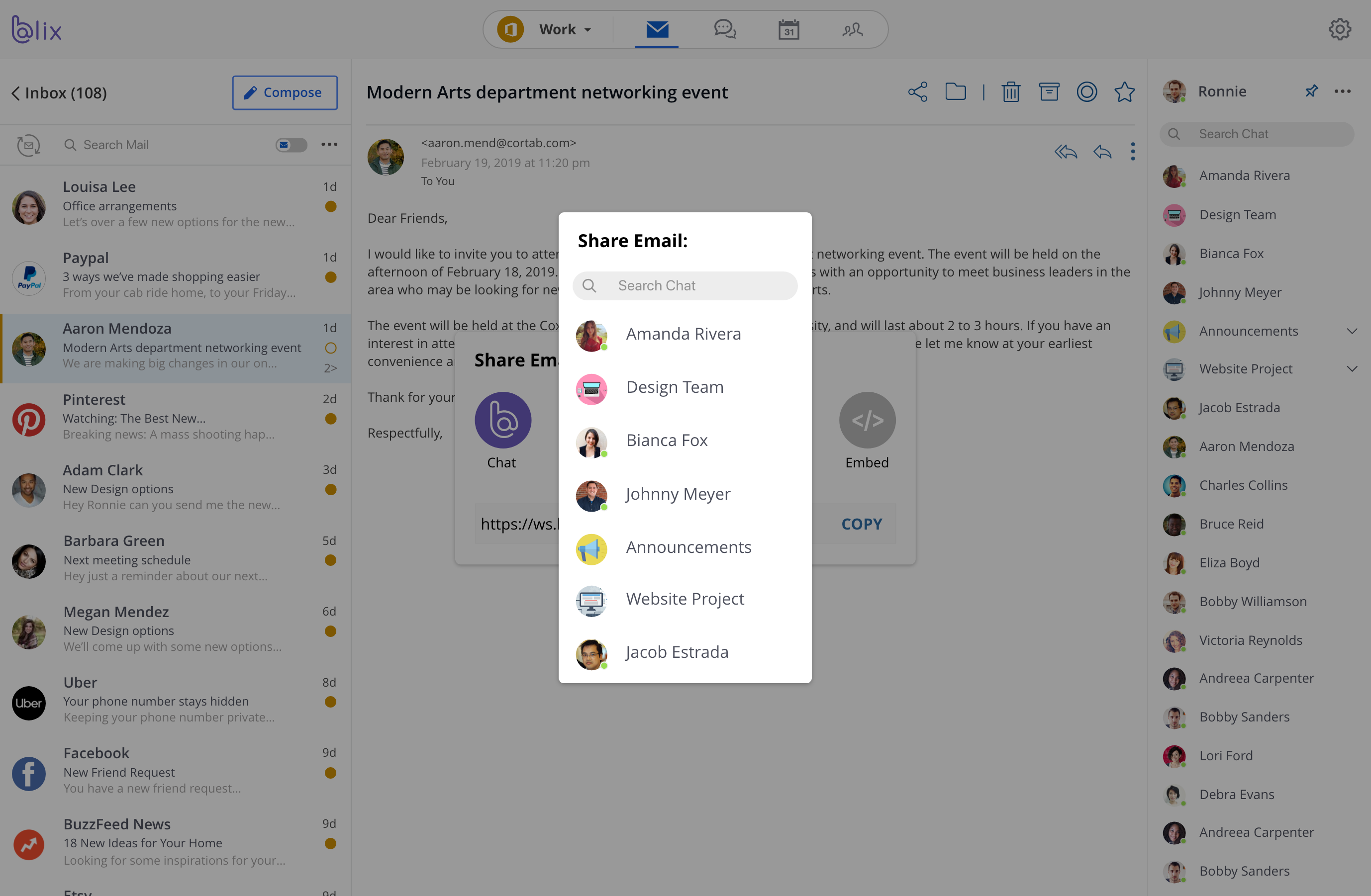
Task: Click the sync mailbox icon
Action: click(28, 145)
